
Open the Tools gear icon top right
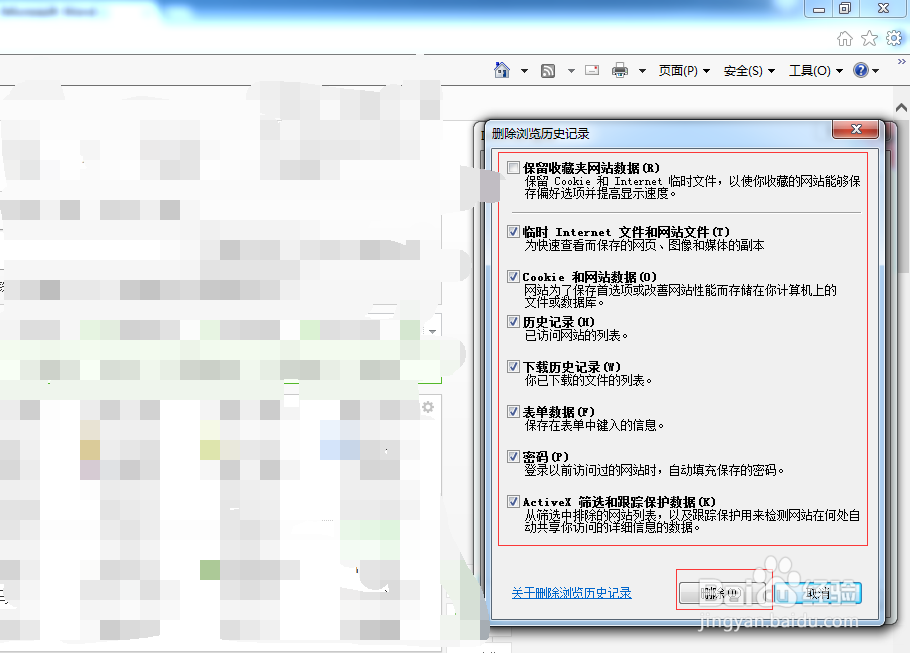pos(894,38)
